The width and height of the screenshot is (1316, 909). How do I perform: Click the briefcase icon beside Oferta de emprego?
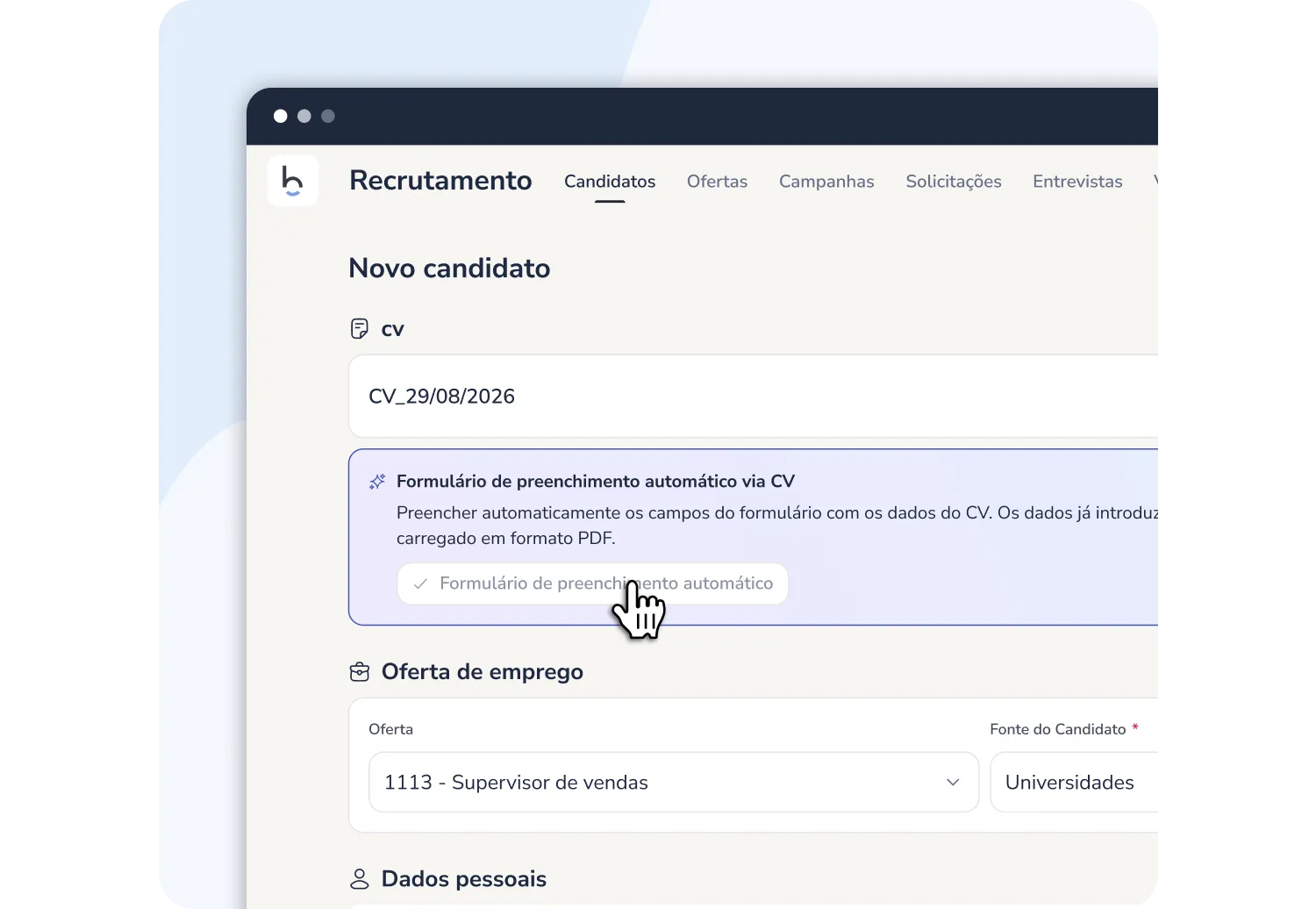(x=360, y=671)
